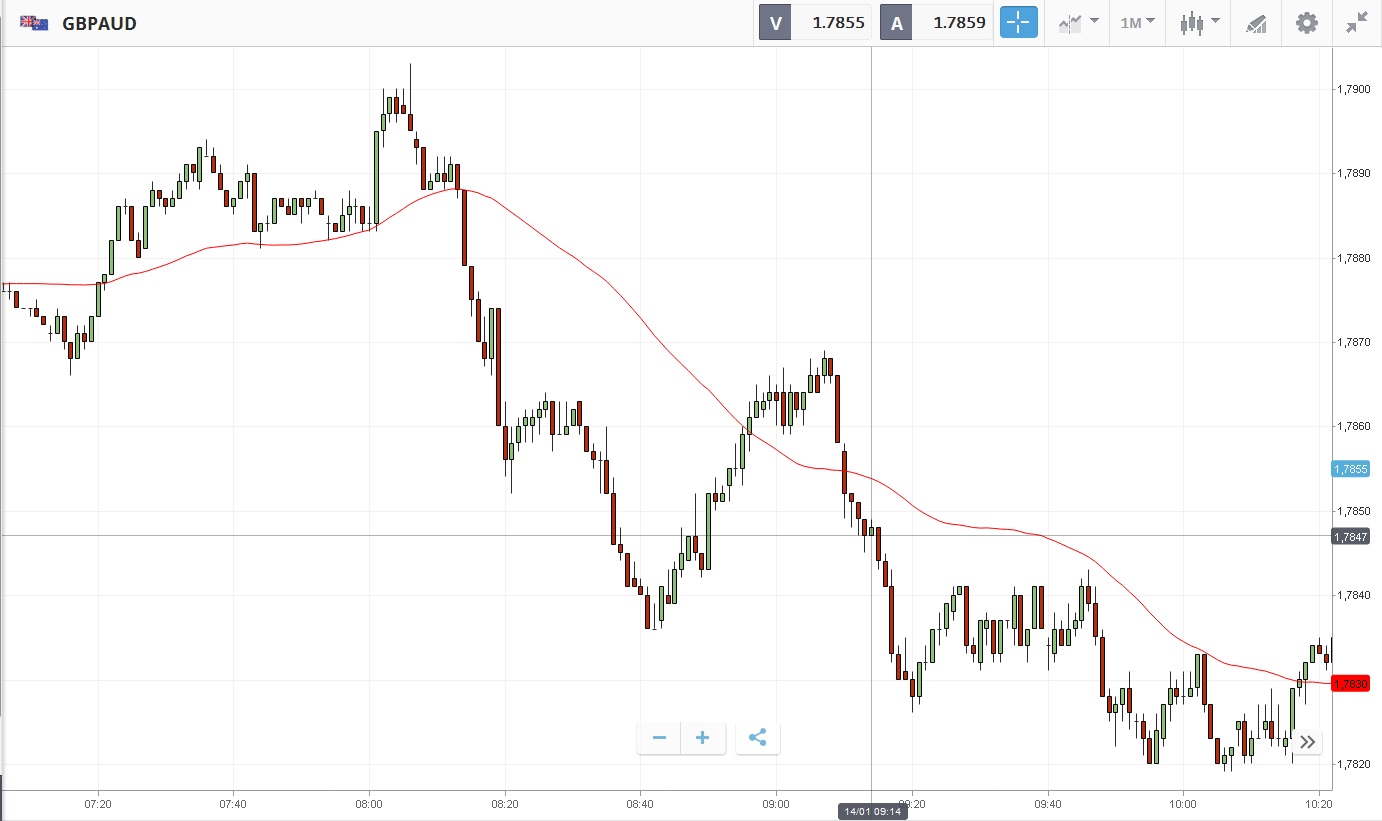The width and height of the screenshot is (1382, 821).
Task: Open the compare chart dropdown
Action: [1078, 23]
